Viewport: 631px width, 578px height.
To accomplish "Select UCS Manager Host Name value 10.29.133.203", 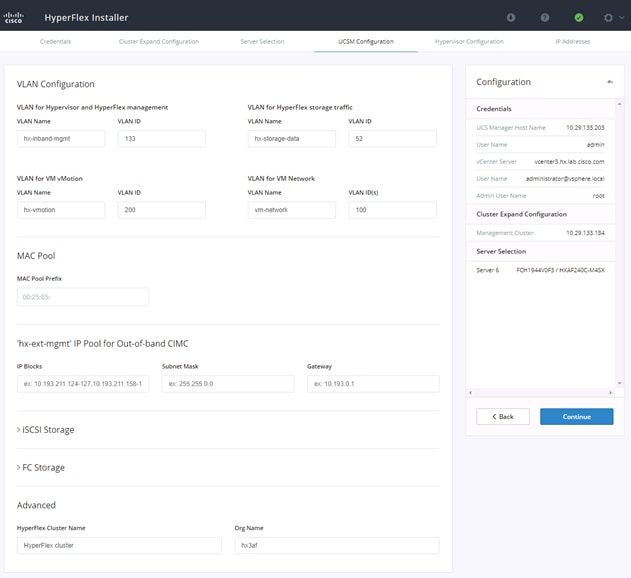I will pos(585,128).
